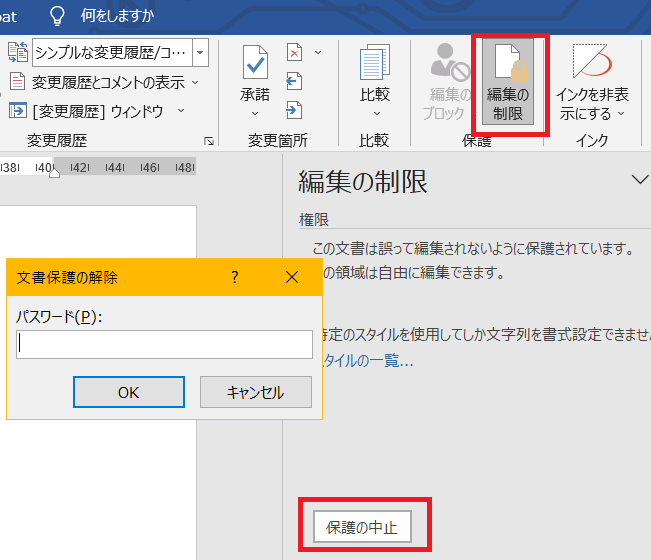Click the reject change icon with red X
Screen dimensions: 651x560
tap(295, 53)
